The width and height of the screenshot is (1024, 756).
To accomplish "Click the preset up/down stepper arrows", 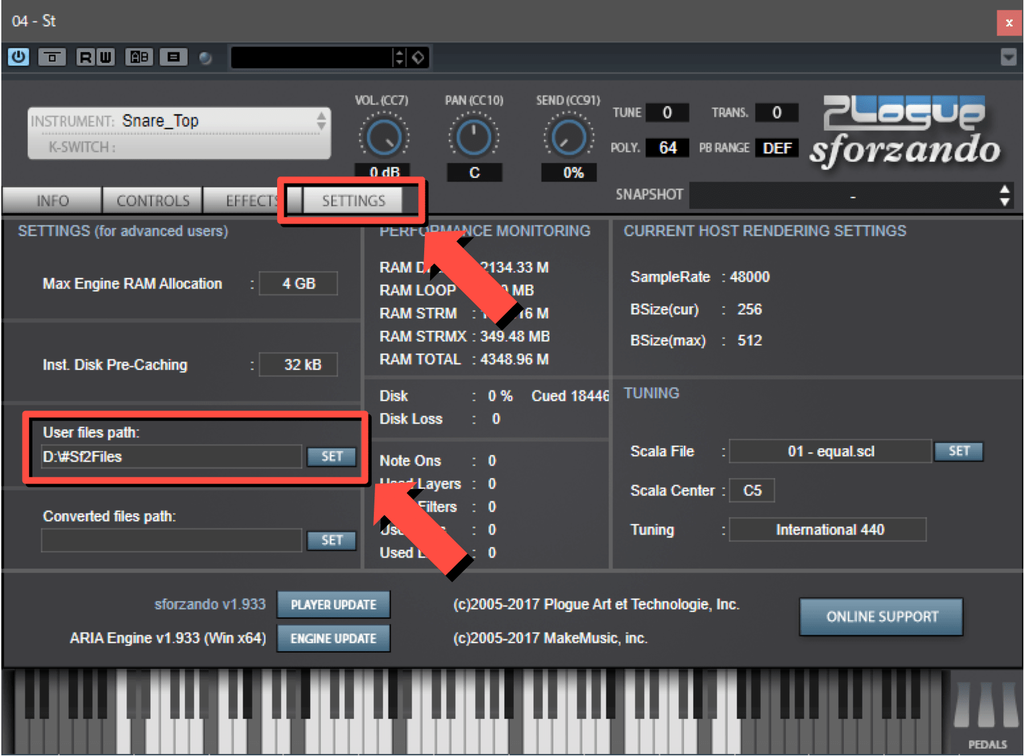I will point(399,57).
